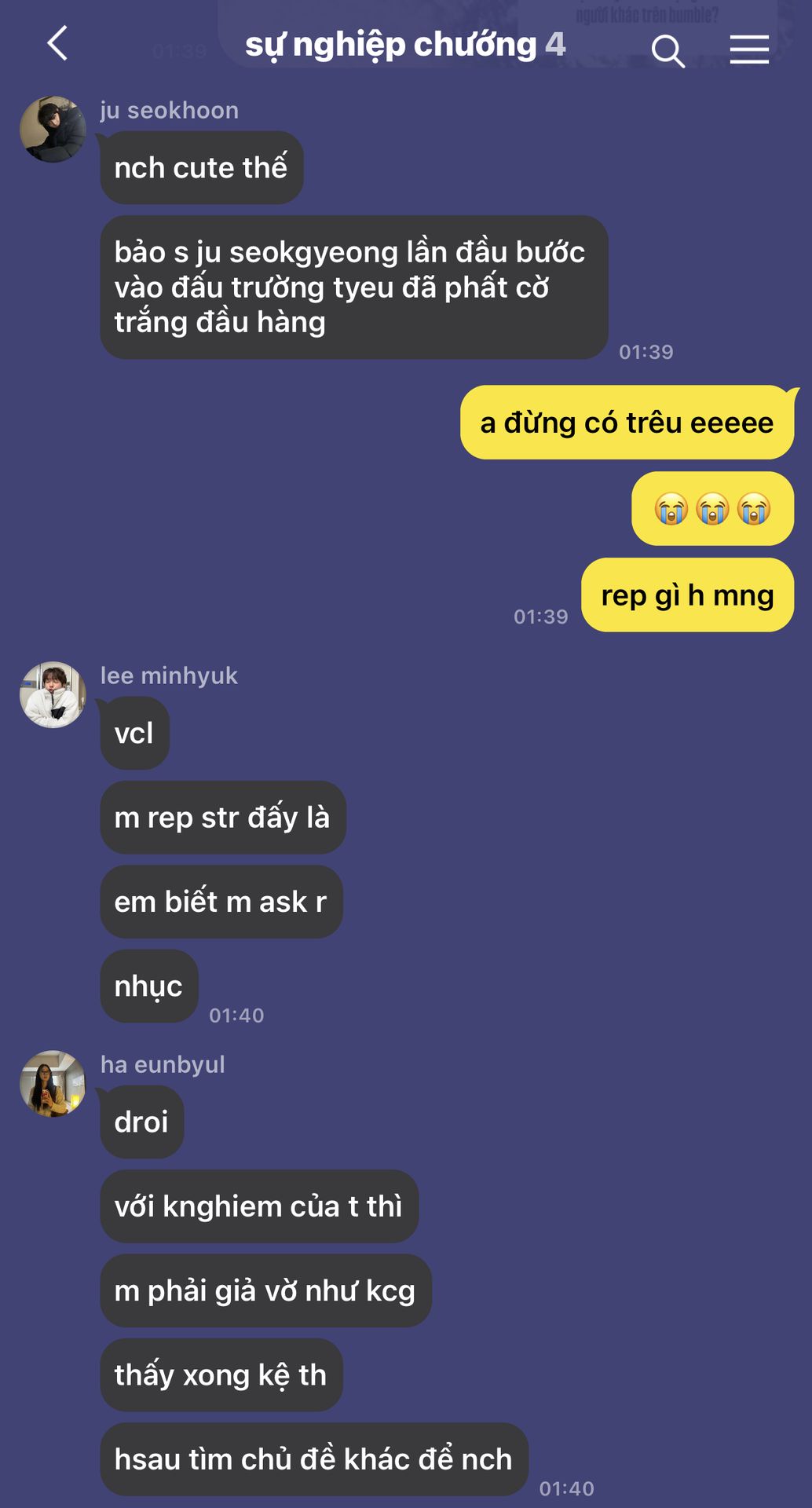Tap ha eunbyul's profile avatar

53,1083
